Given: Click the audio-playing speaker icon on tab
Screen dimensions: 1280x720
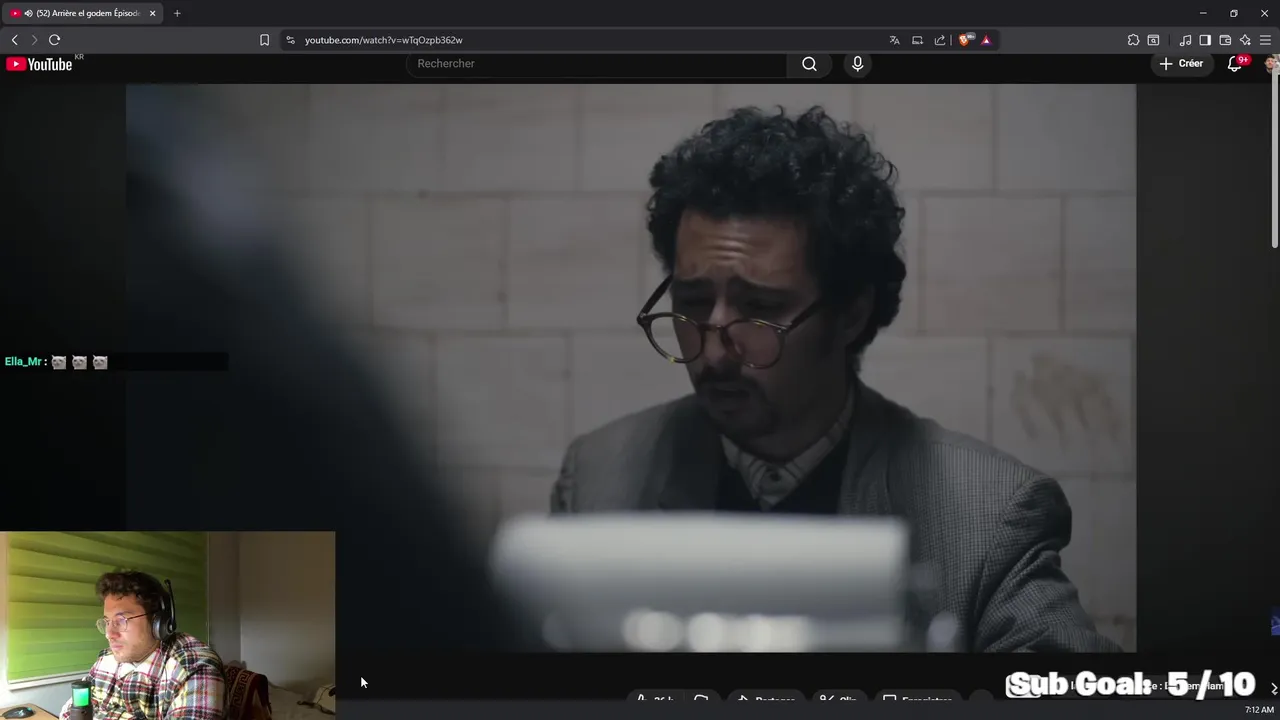Looking at the screenshot, I should pos(28,13).
